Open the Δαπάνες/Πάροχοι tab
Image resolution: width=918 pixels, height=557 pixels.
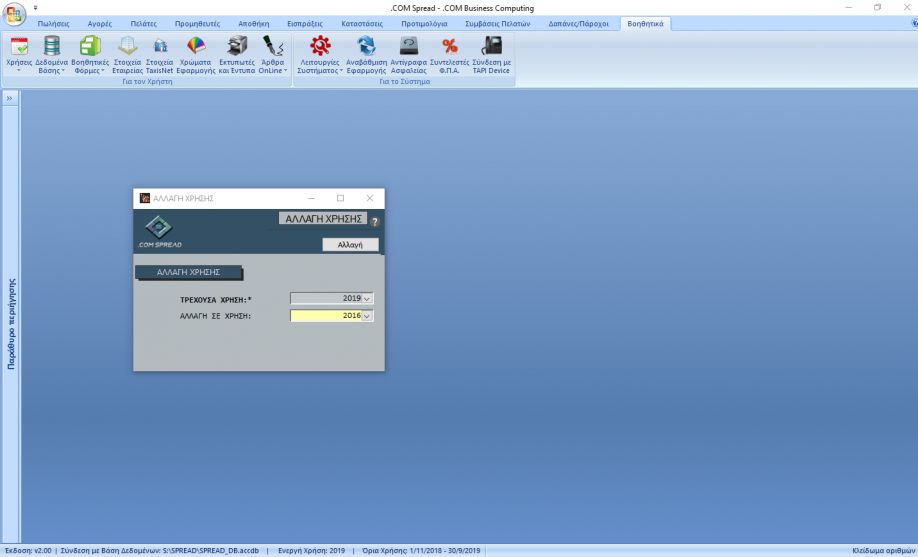578,24
